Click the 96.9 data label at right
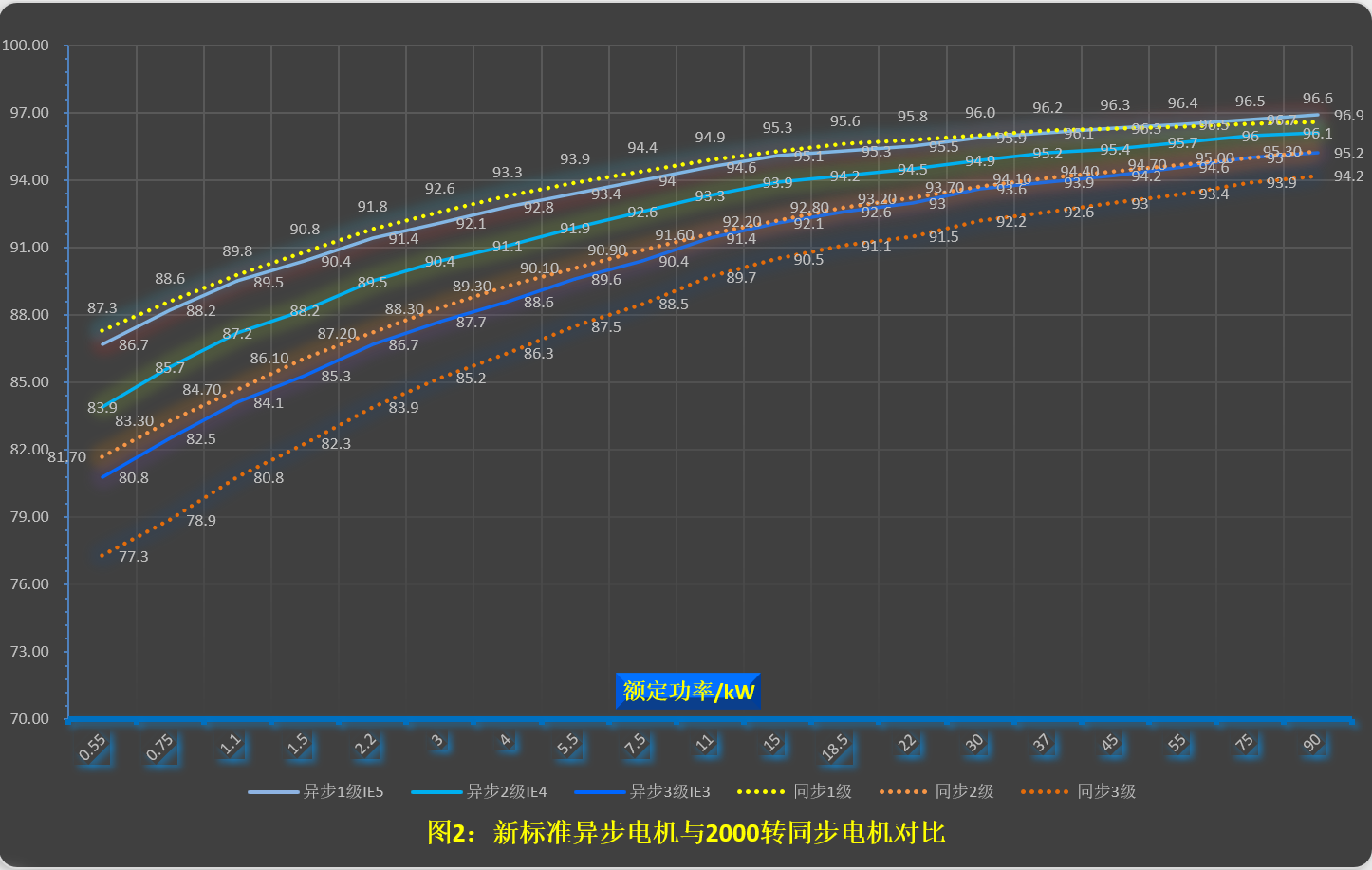Screen dimensions: 1372x870 pos(1348,116)
